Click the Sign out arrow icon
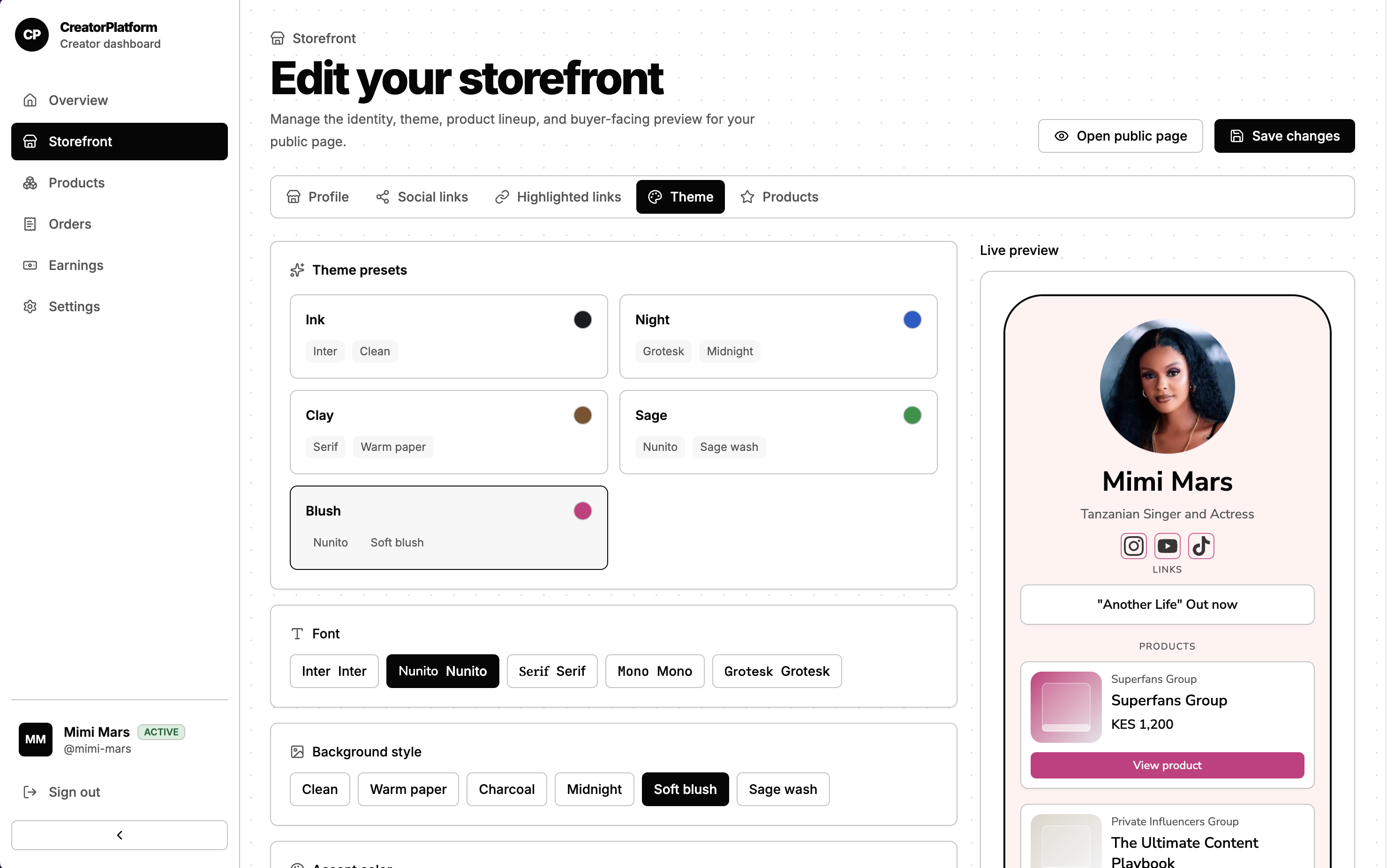The width and height of the screenshot is (1387, 868). tap(30, 792)
